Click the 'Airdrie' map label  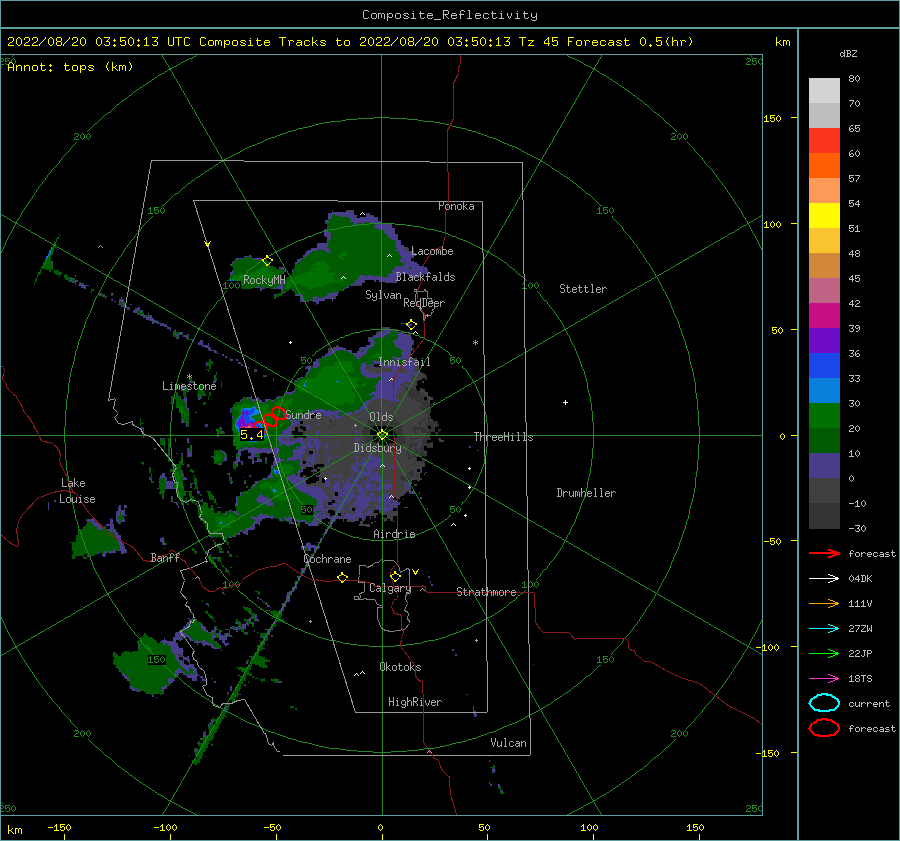point(394,534)
